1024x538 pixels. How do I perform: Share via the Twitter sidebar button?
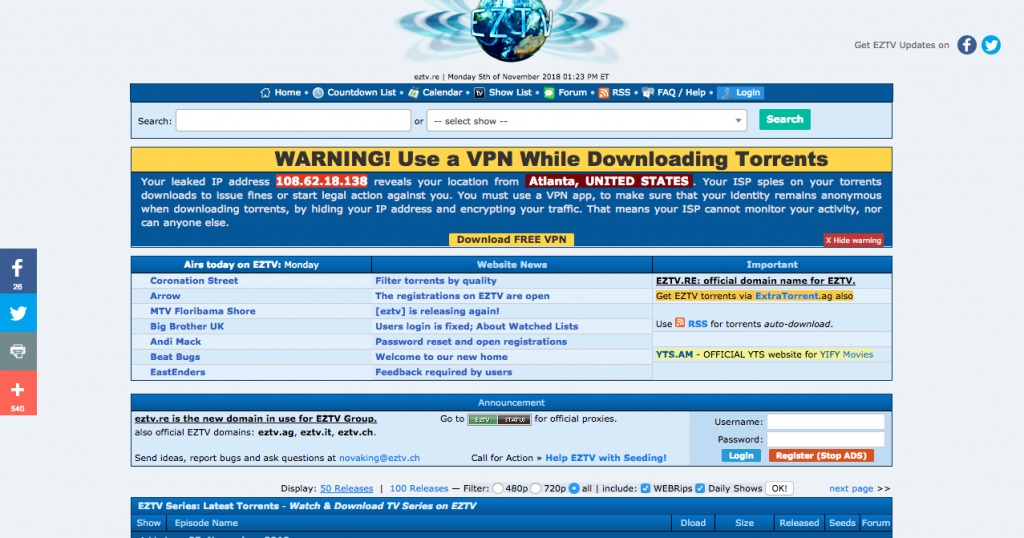[x=18, y=313]
